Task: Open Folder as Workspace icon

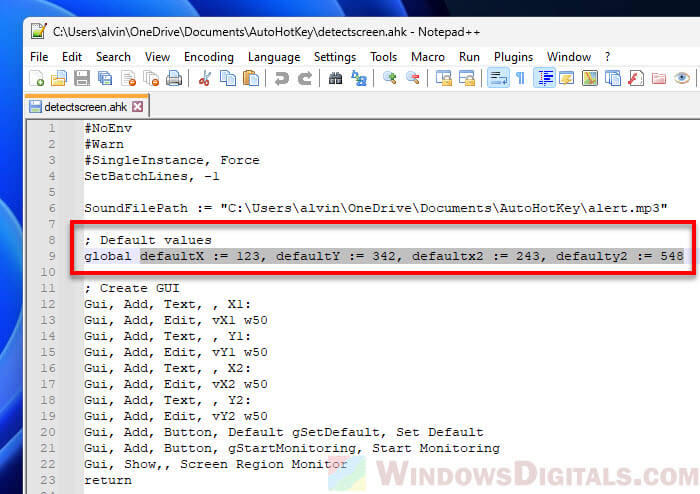Action: coord(659,79)
